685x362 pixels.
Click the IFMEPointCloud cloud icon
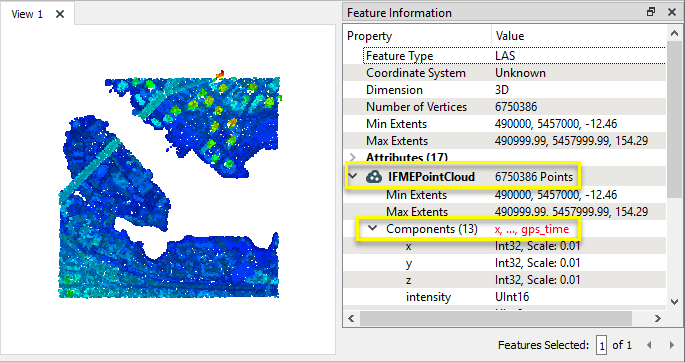(374, 177)
